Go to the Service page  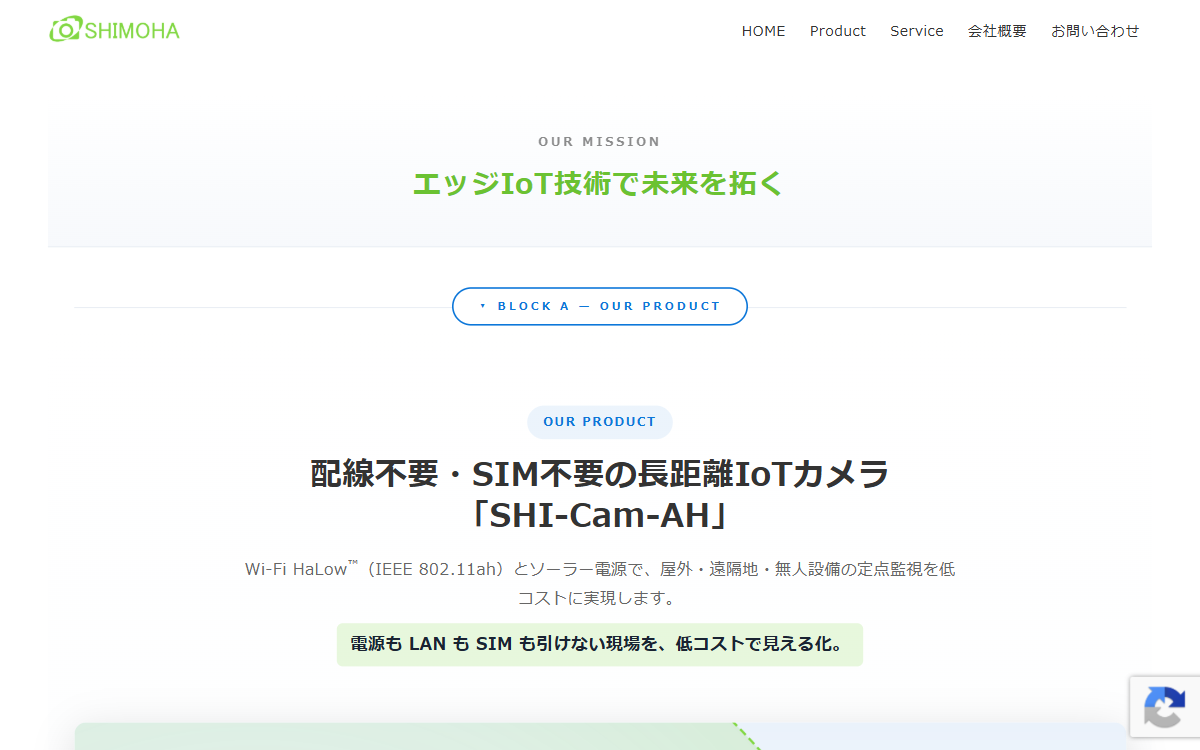pyautogui.click(x=917, y=31)
